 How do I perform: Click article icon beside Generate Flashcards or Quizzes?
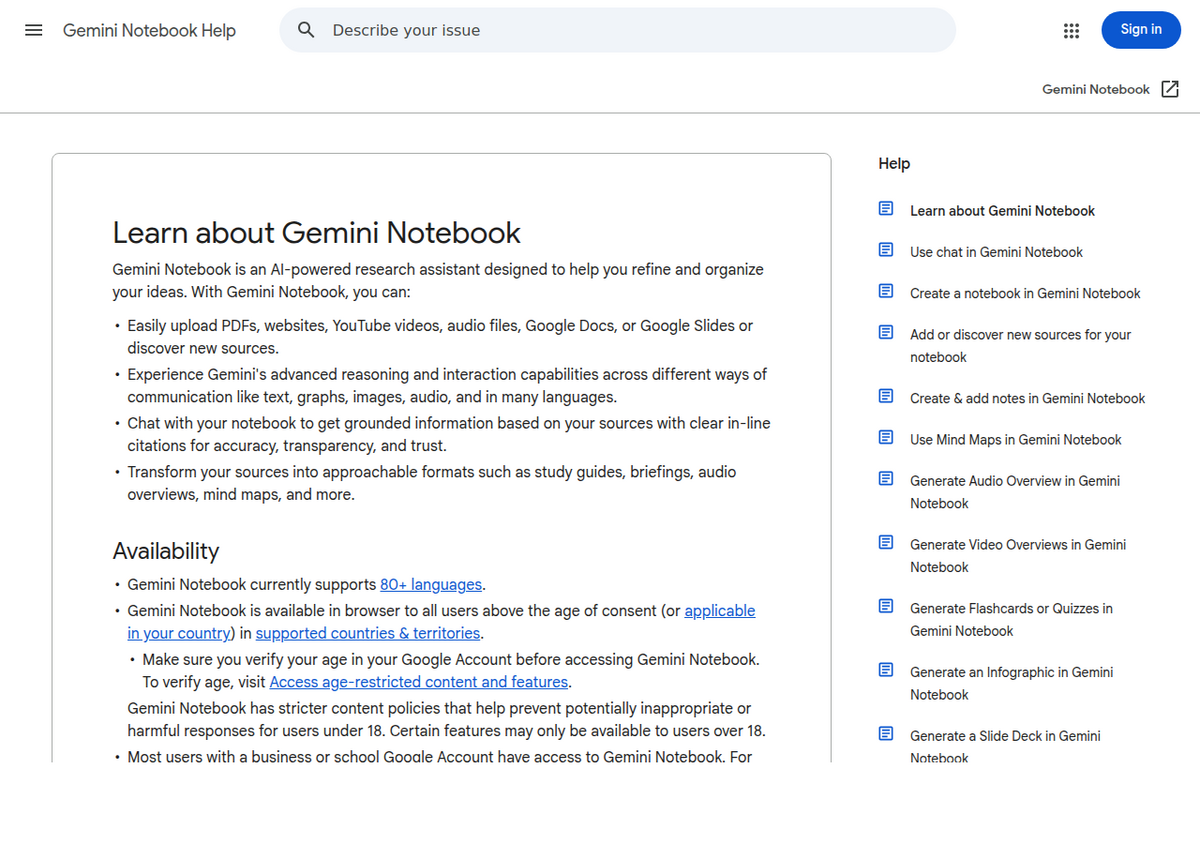886,606
